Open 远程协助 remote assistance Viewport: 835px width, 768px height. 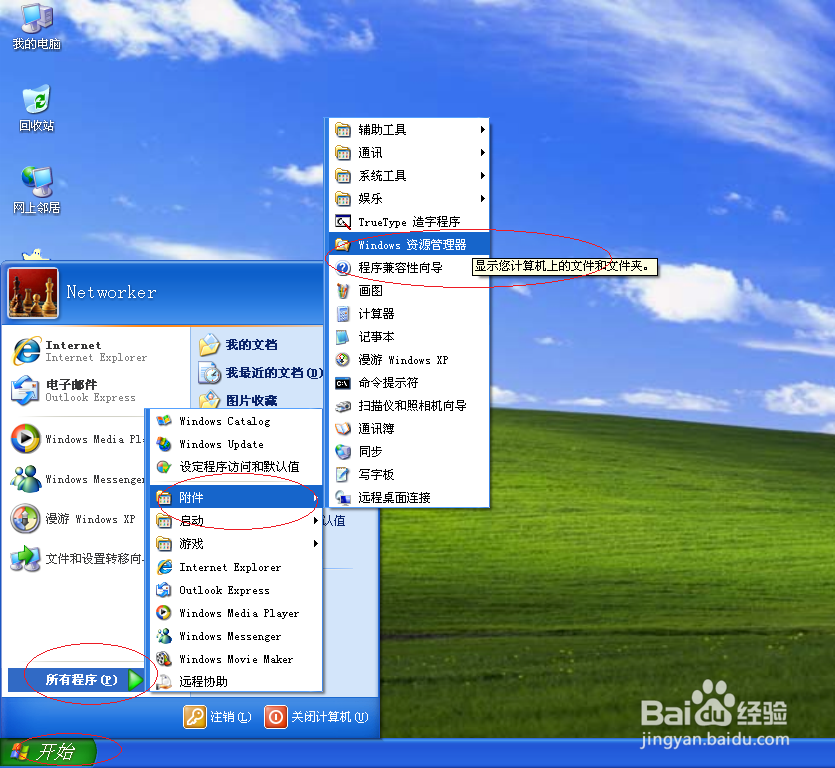pyautogui.click(x=236, y=681)
